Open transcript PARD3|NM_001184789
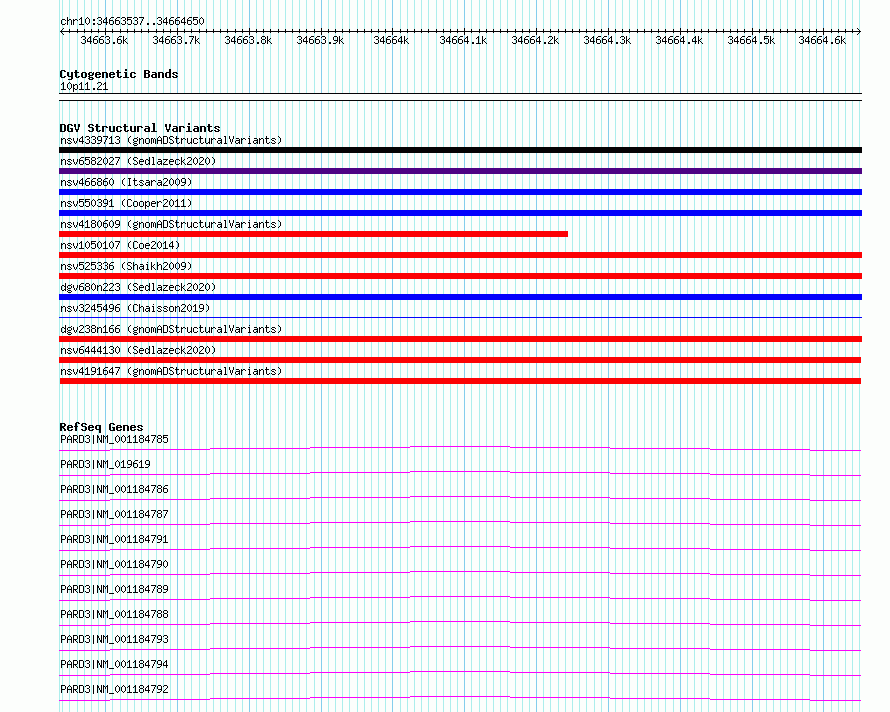Screen dimensions: 890x712 coord(114,589)
